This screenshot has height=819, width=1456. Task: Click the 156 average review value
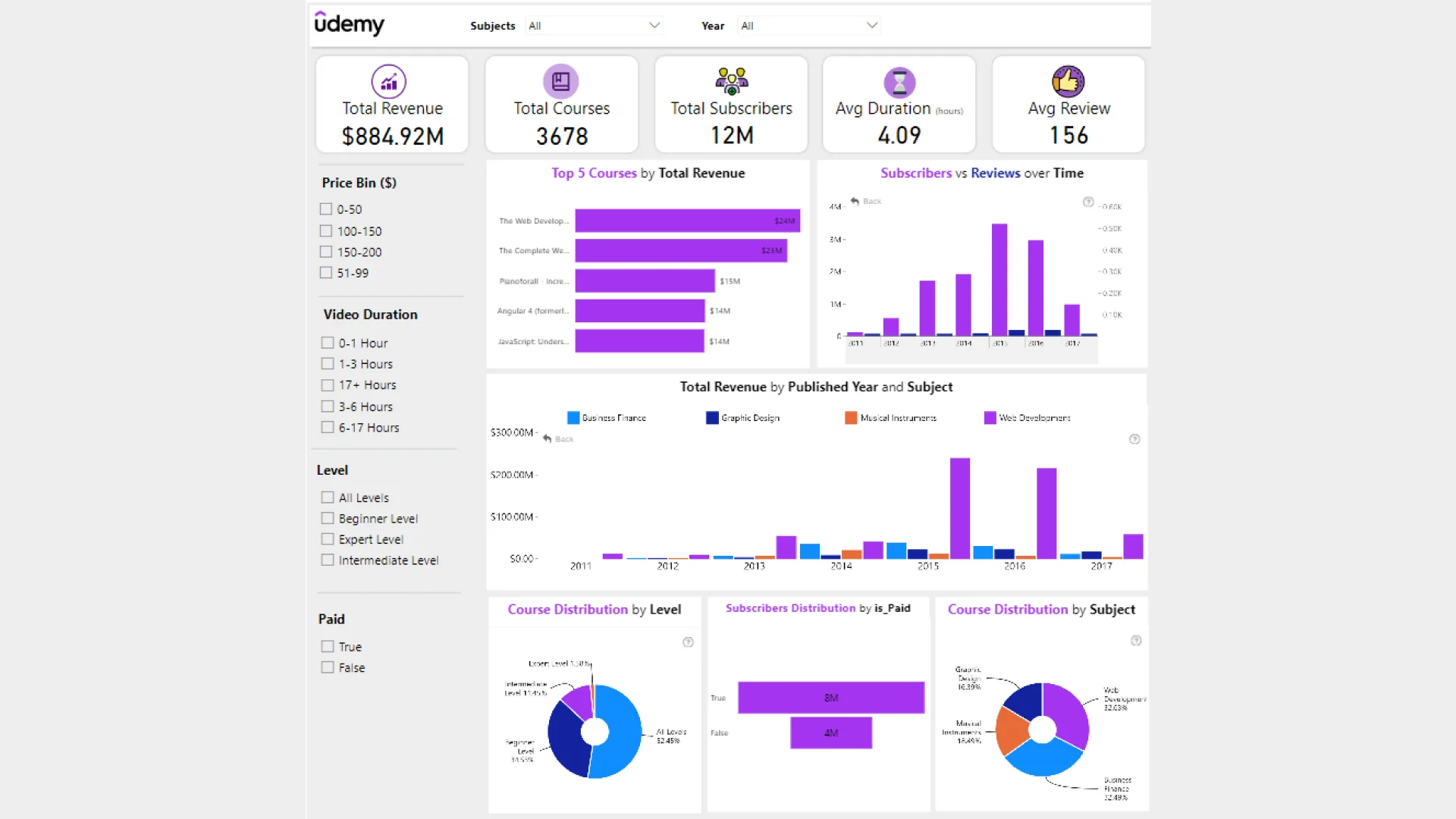1069,136
